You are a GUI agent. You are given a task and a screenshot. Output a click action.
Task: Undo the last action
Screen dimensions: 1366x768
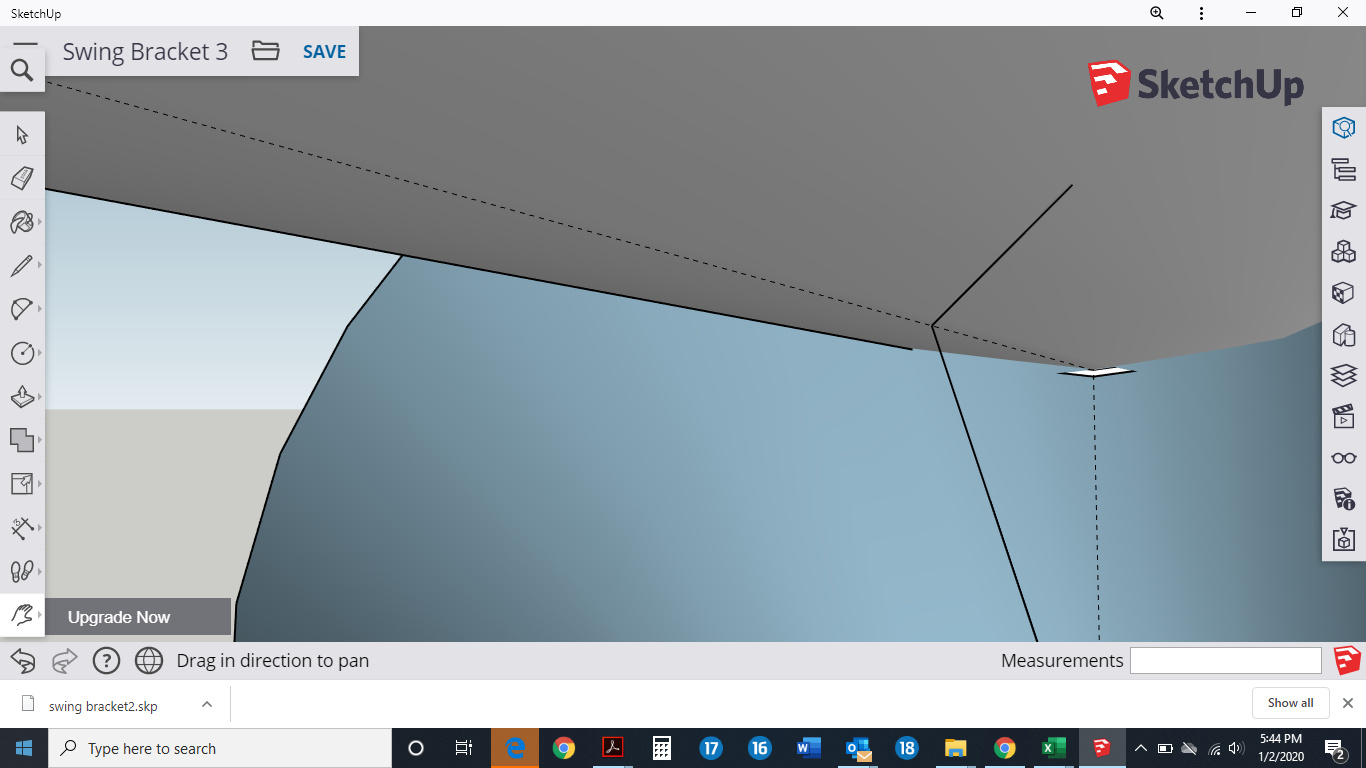pos(23,660)
